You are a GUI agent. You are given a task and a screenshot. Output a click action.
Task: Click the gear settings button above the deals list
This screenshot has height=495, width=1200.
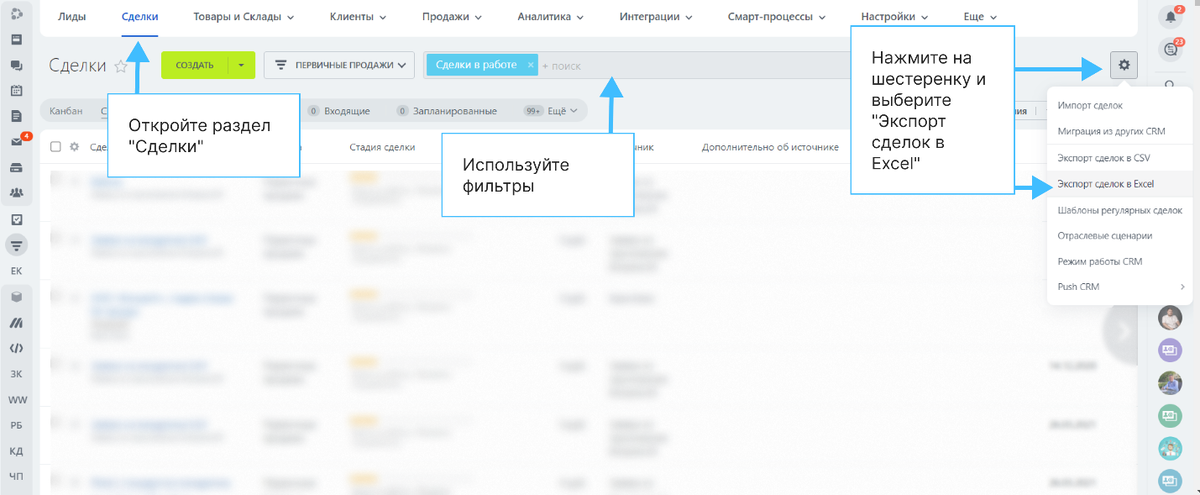(1125, 65)
